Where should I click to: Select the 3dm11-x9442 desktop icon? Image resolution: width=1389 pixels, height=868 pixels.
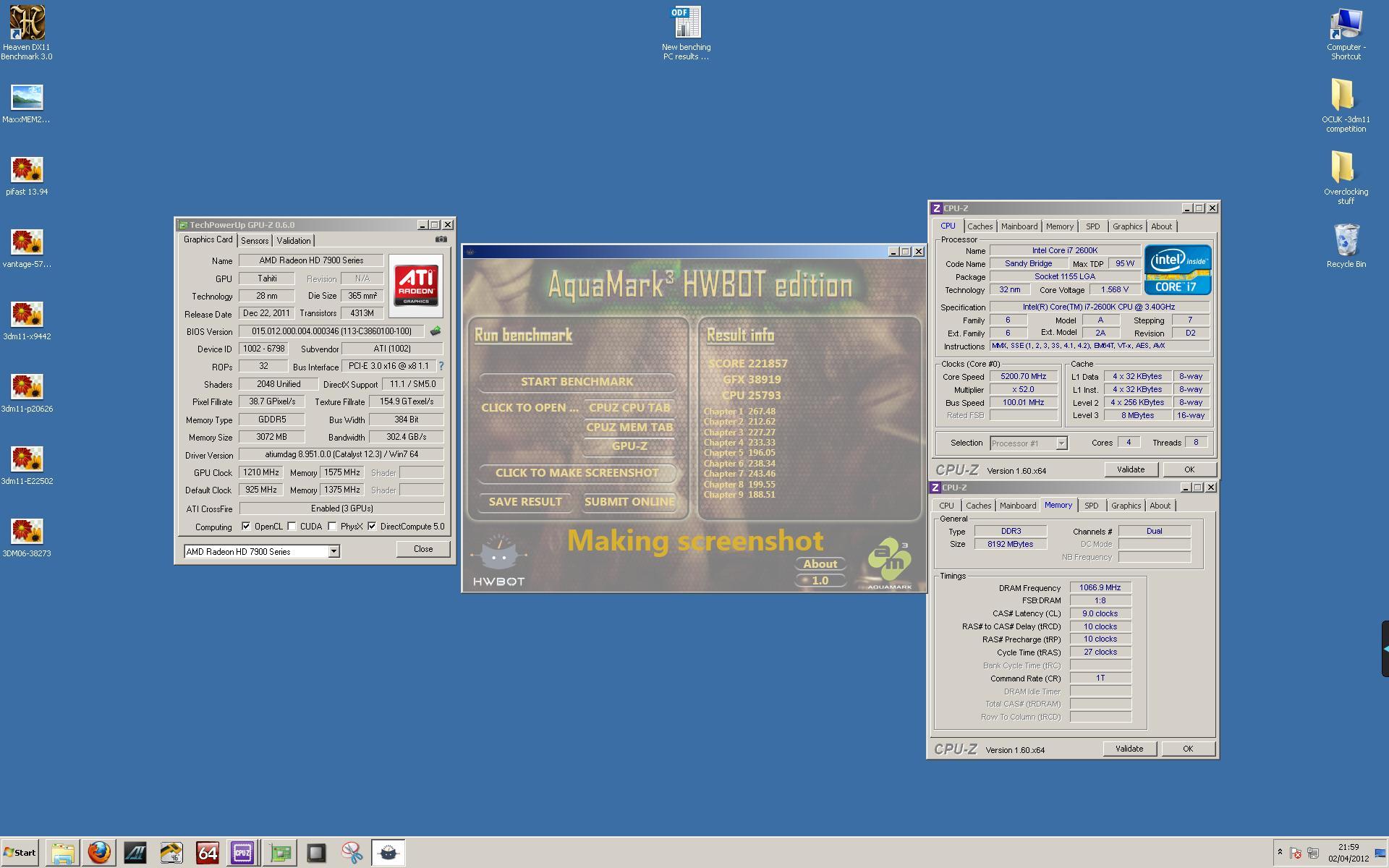(27, 320)
